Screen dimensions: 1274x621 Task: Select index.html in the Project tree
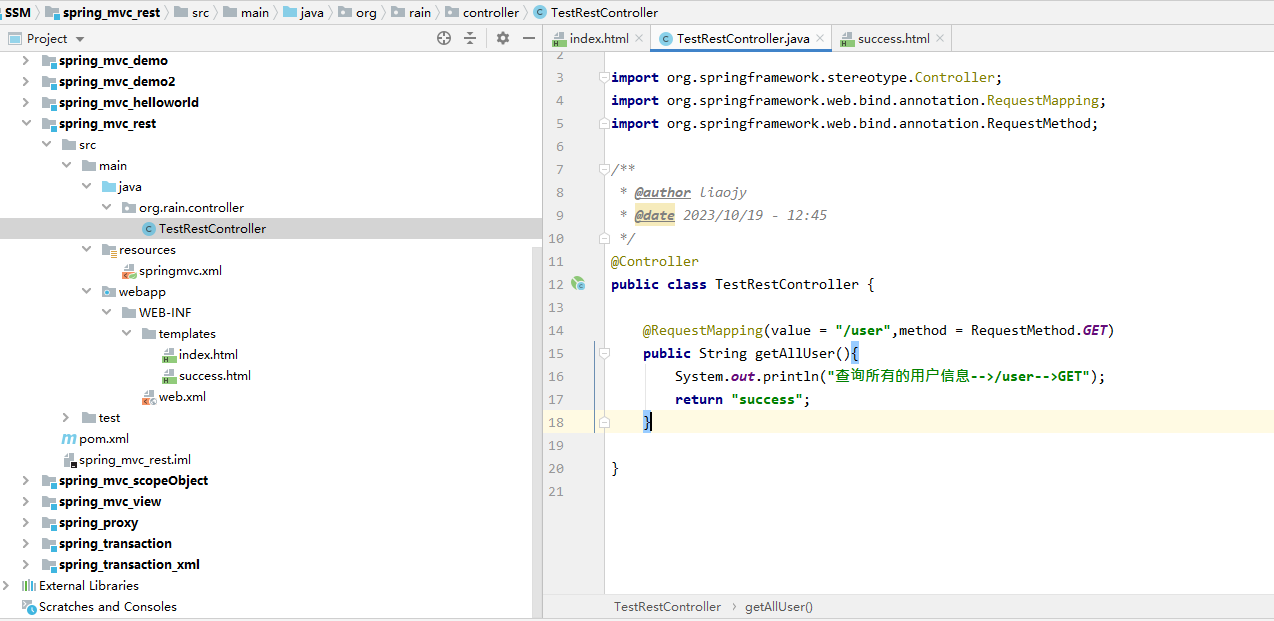coord(208,355)
